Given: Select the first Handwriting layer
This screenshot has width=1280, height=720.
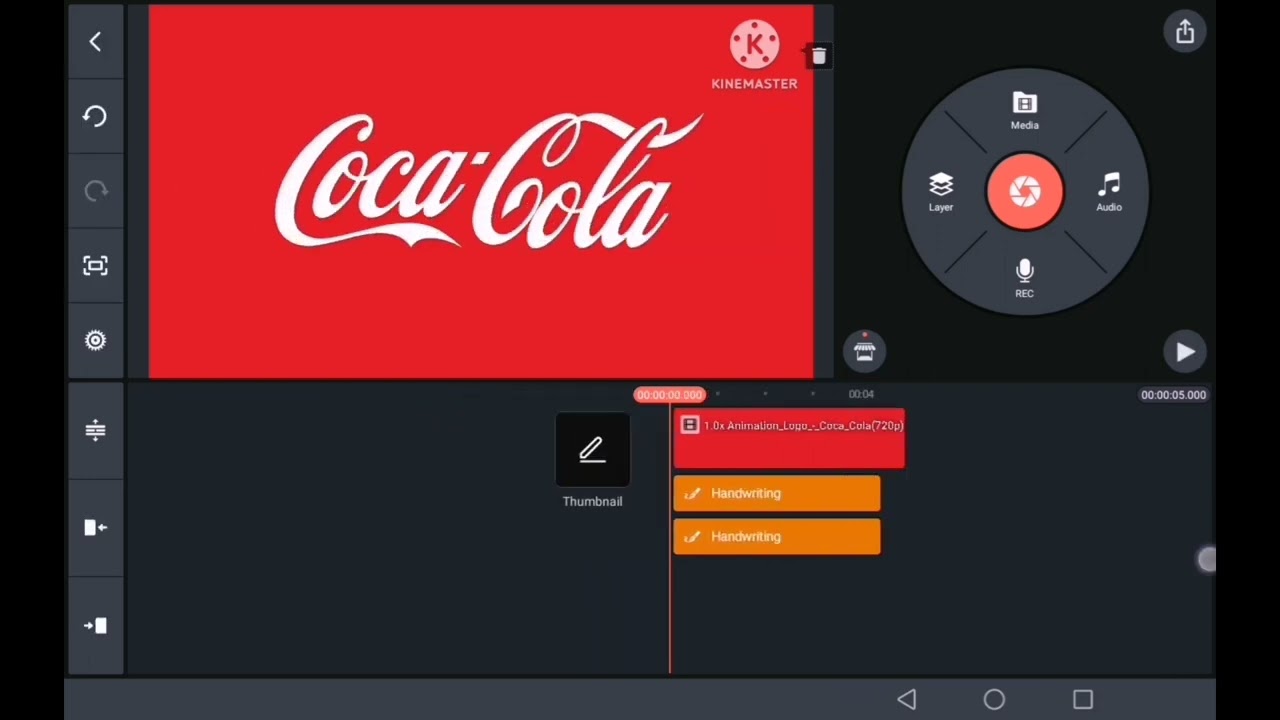Looking at the screenshot, I should (x=777, y=493).
